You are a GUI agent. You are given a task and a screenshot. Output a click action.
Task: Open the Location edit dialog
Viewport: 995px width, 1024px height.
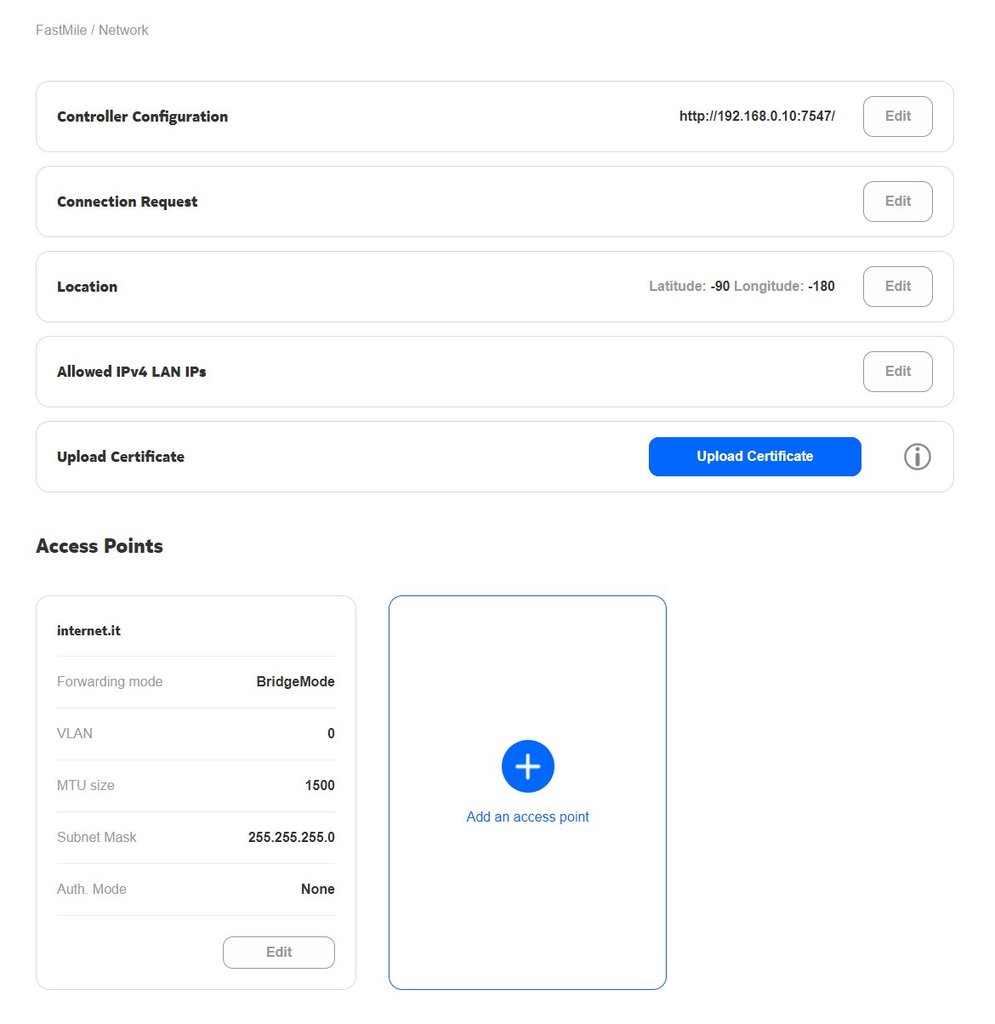point(897,286)
